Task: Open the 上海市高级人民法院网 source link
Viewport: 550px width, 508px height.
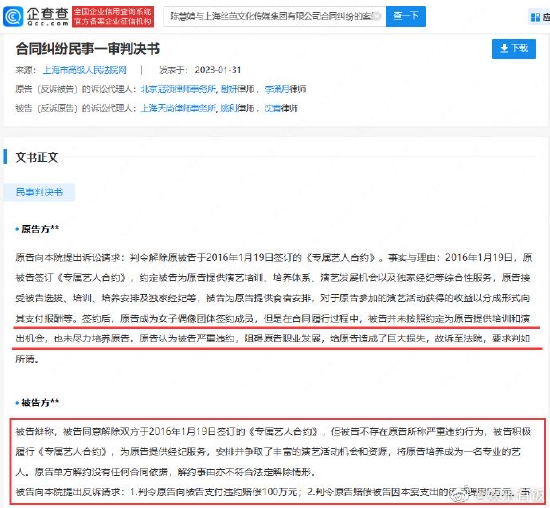Action: click(x=85, y=70)
